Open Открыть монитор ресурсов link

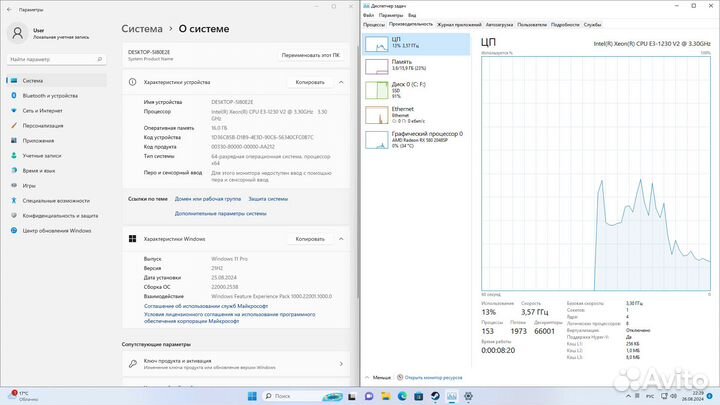click(429, 377)
